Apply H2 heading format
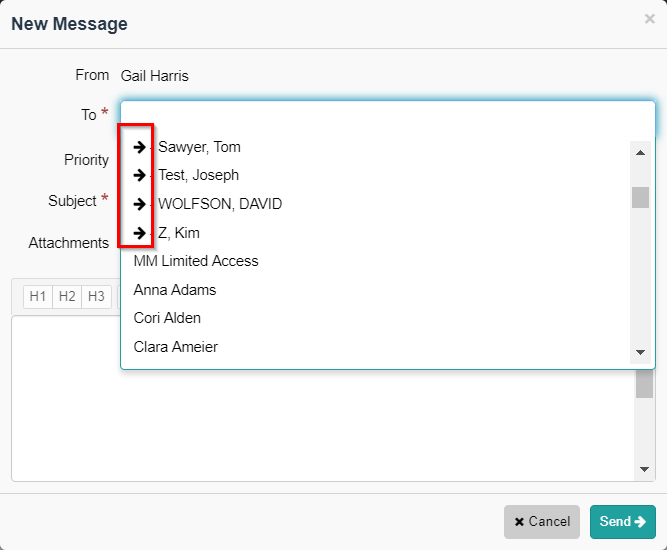 tap(67, 296)
